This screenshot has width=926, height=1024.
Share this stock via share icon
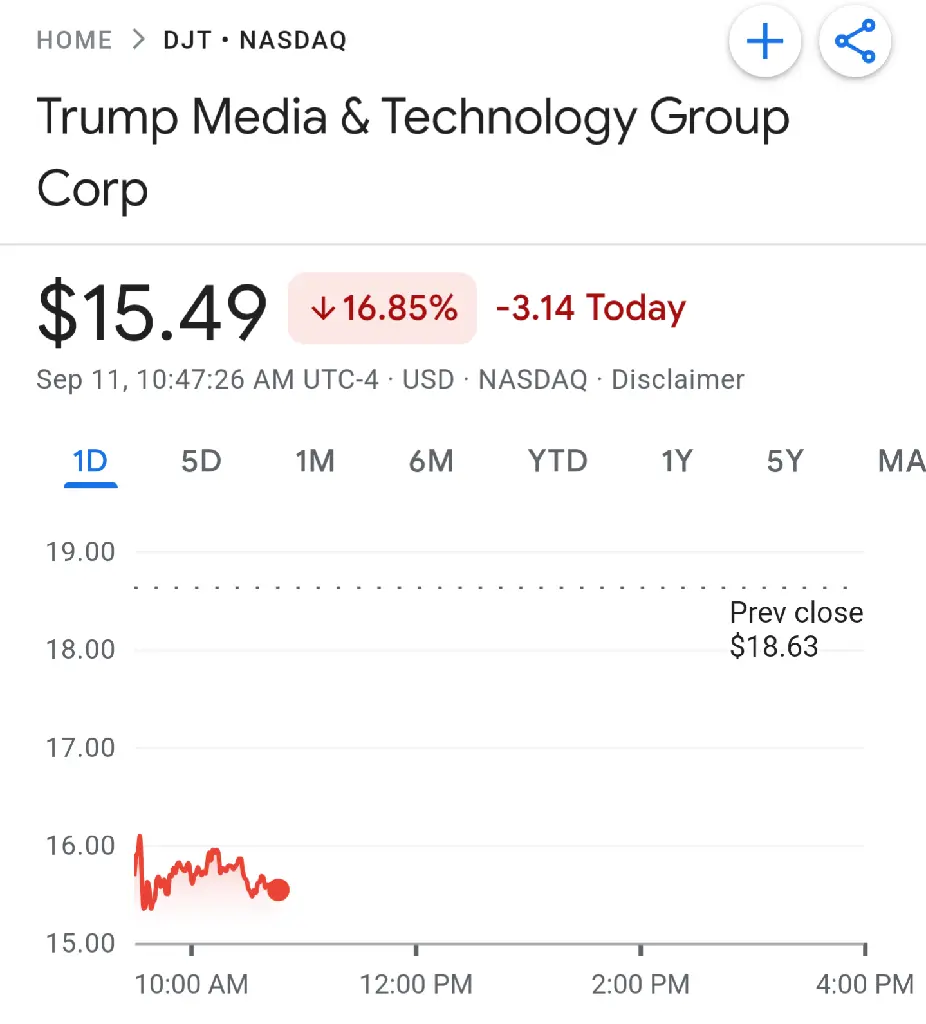click(x=855, y=41)
